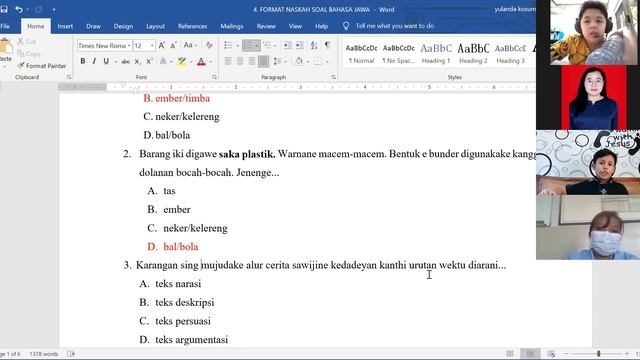Click the Redo icon in quick access
The width and height of the screenshot is (640, 360).
coord(38,9)
